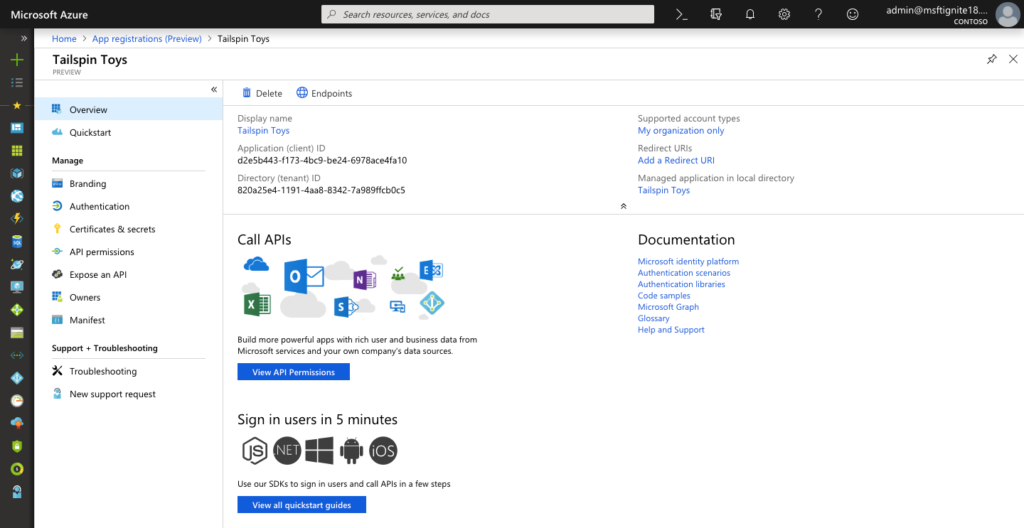The image size is (1024, 528).
Task: Select Authentication in the Manage menu
Action: pyautogui.click(x=99, y=206)
